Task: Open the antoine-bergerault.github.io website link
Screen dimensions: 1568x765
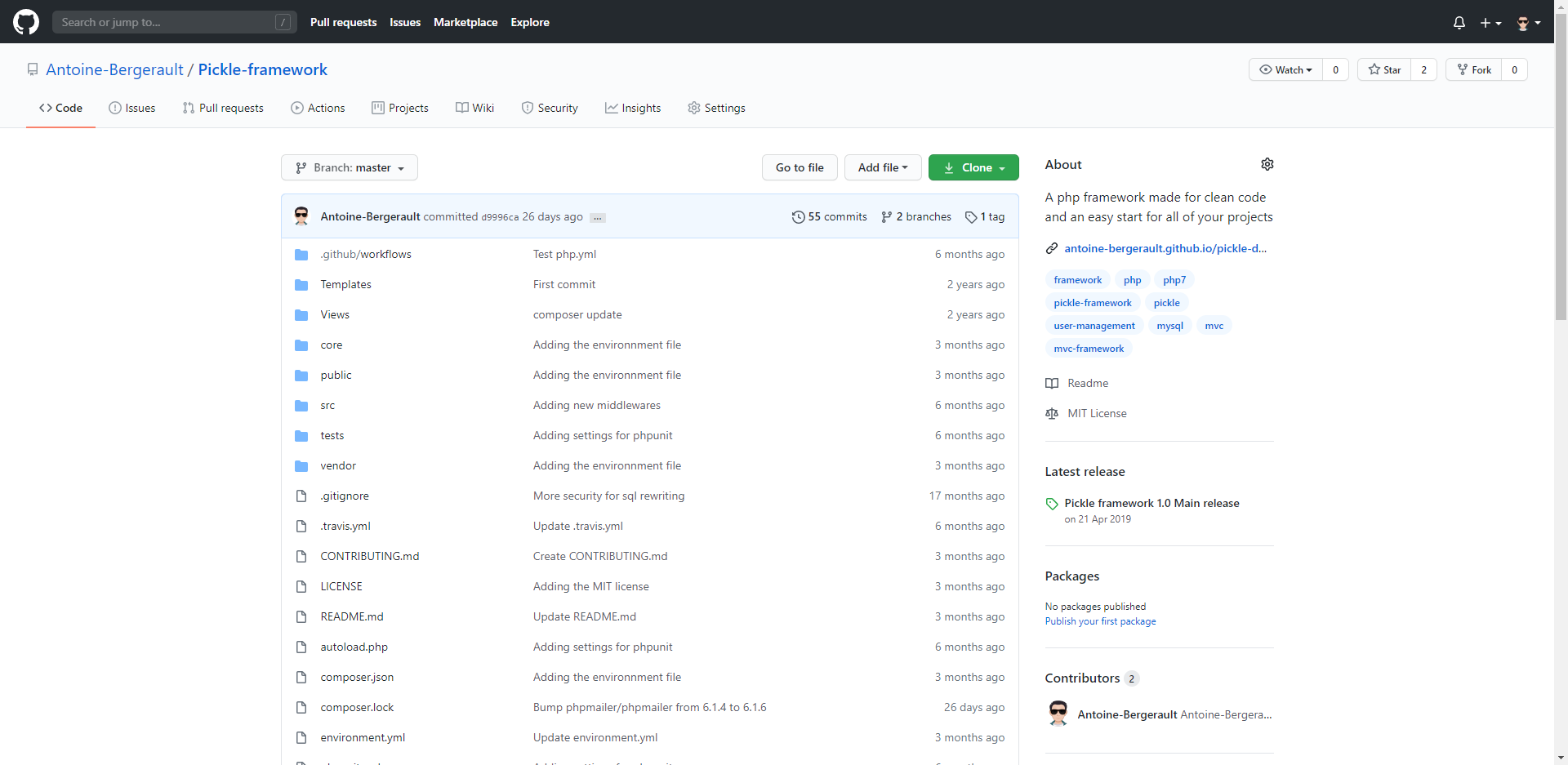Action: point(1165,248)
